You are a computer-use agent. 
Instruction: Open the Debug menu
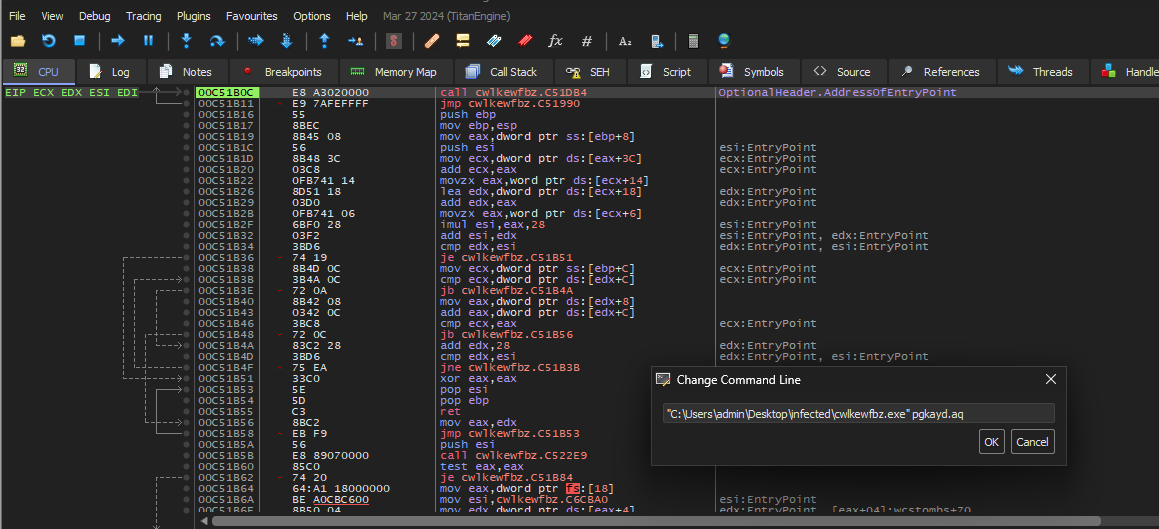95,16
